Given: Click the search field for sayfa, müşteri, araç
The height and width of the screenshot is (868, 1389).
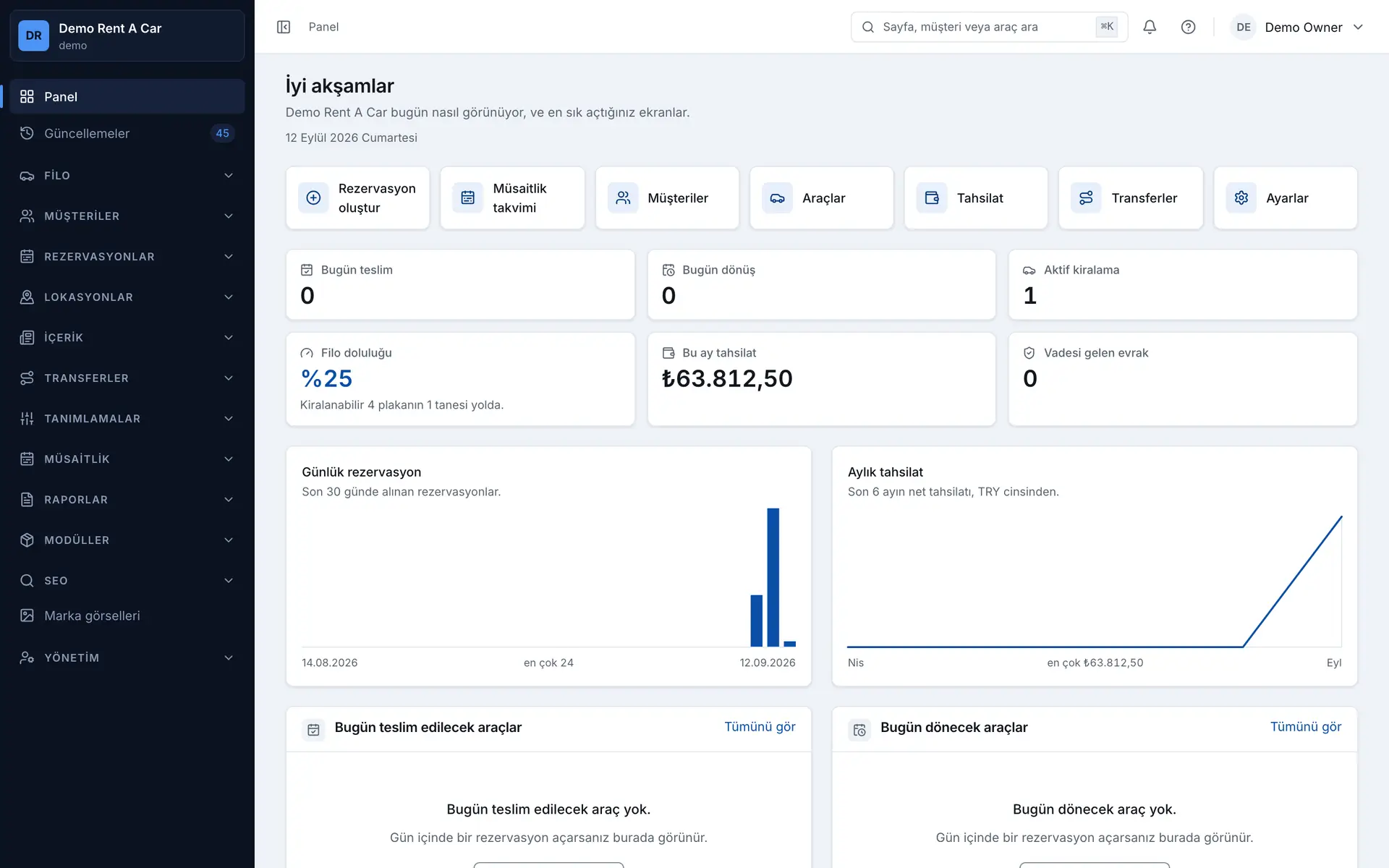Looking at the screenshot, I should click(x=989, y=27).
